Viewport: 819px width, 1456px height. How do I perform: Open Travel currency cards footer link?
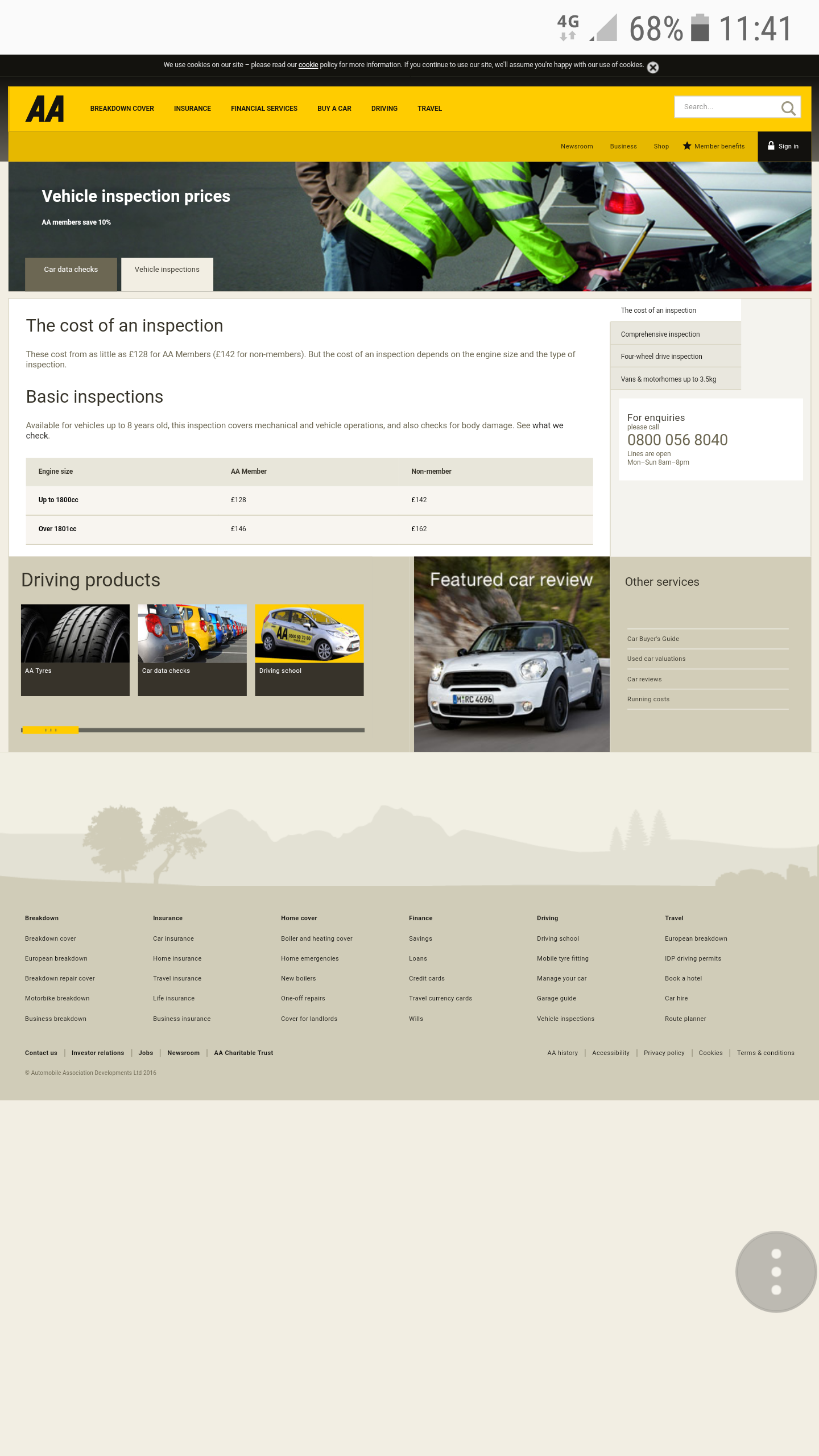441,999
